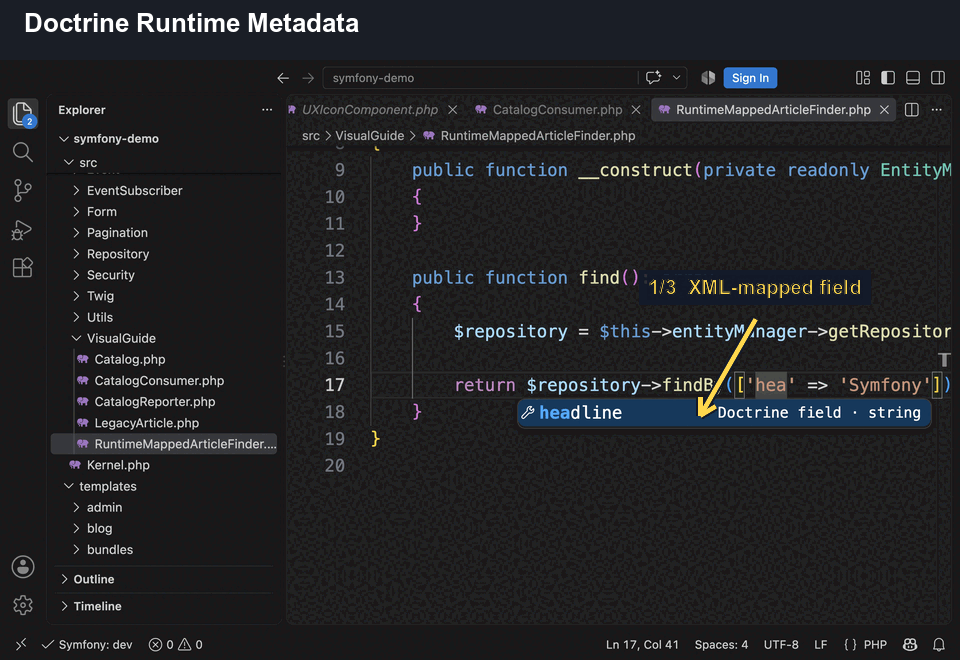Open the notifications bell in status bar
Viewport: 960px width, 660px height.
pyautogui.click(x=939, y=644)
